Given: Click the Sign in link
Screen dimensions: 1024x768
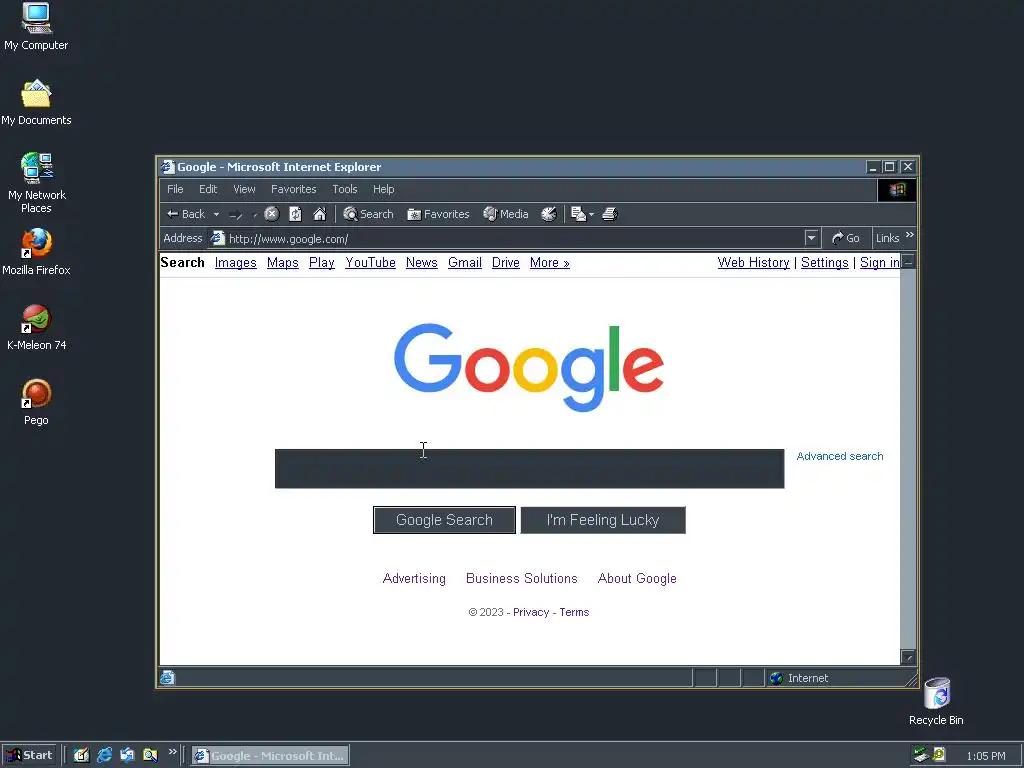Looking at the screenshot, I should [880, 263].
